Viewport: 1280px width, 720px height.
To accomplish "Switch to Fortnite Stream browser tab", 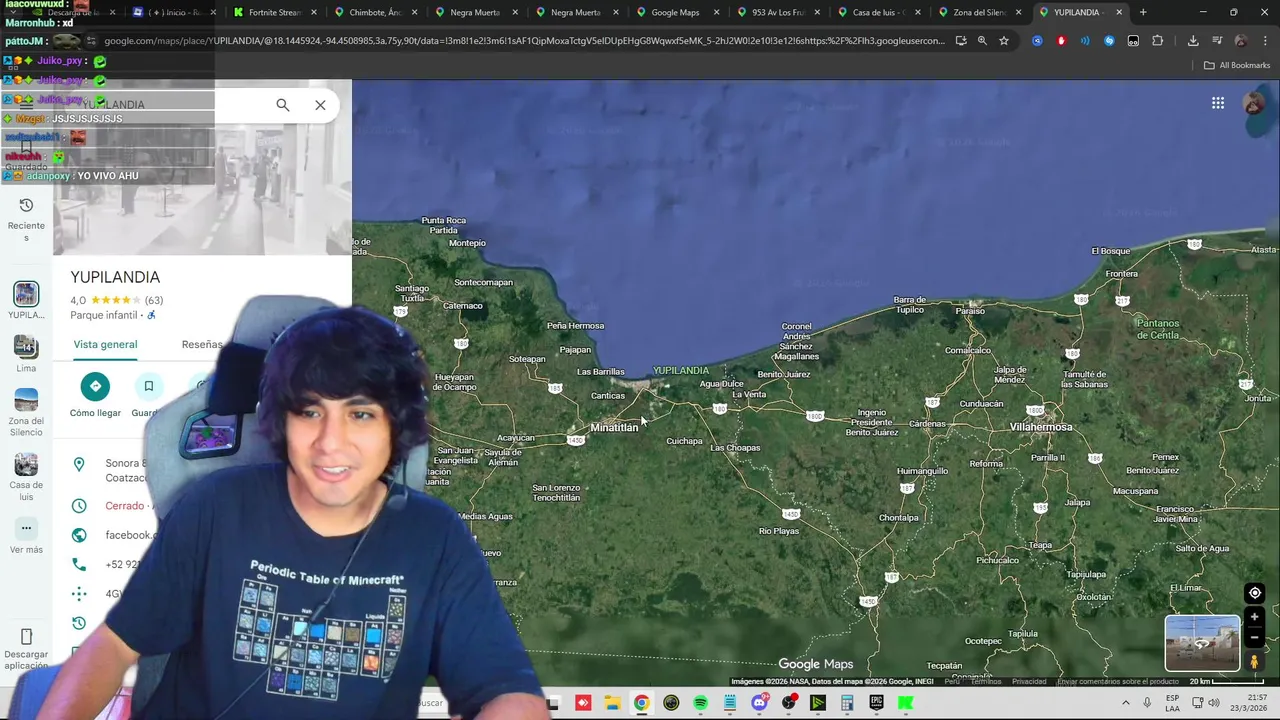I will coord(274,12).
